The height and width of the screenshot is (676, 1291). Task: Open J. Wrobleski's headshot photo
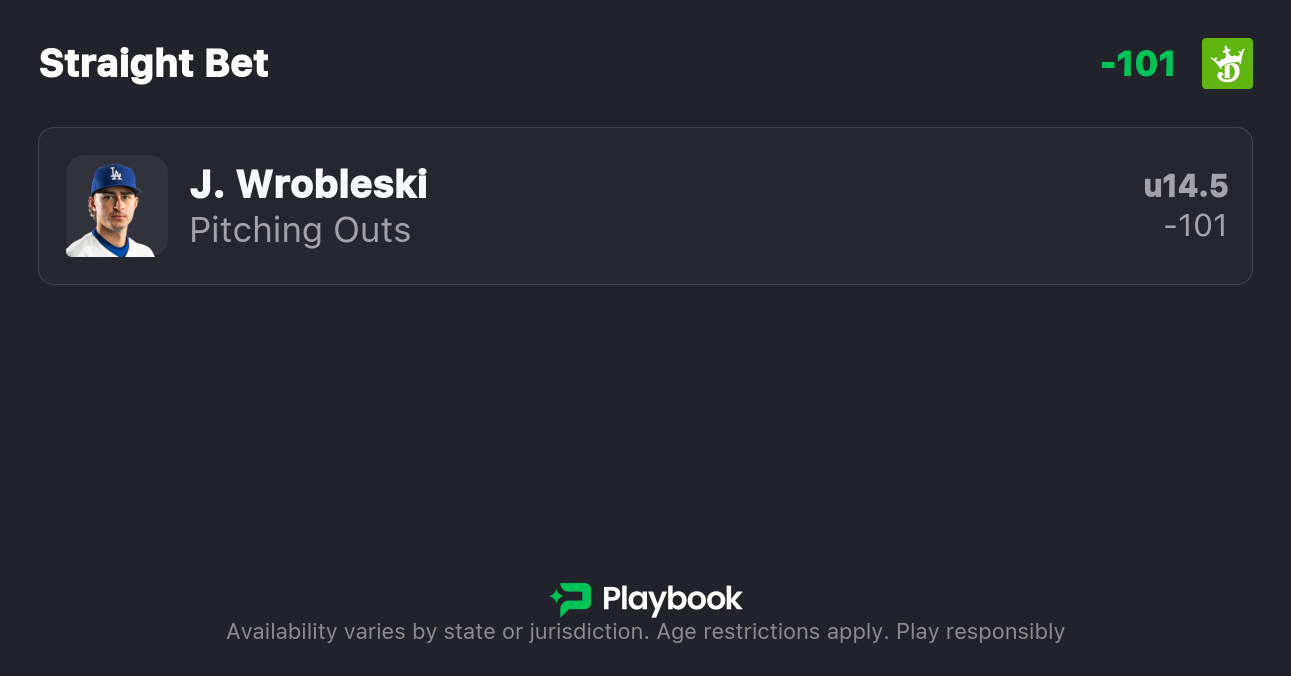coord(116,206)
